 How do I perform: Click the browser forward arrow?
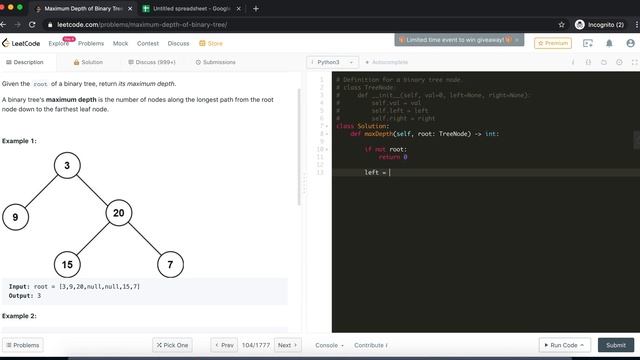click(18, 24)
